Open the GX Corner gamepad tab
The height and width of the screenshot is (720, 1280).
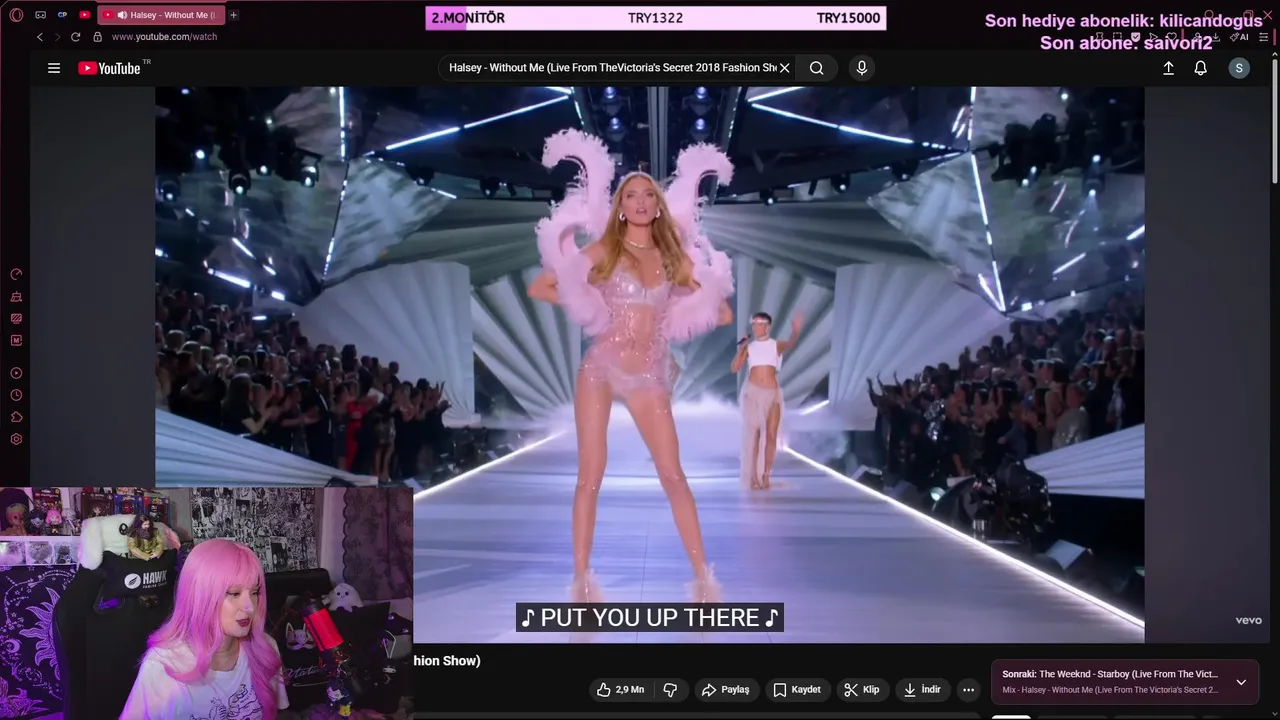point(40,15)
